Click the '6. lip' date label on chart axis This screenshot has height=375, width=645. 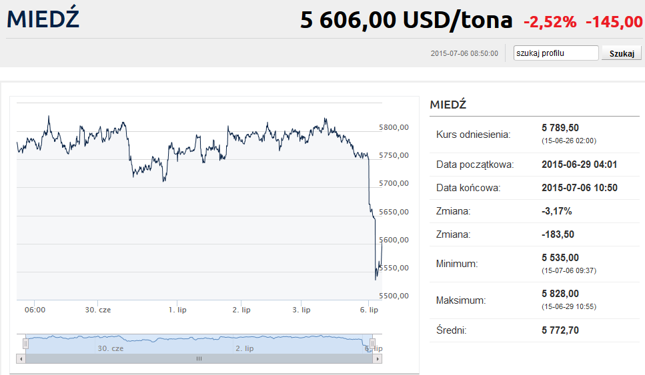[x=369, y=310]
